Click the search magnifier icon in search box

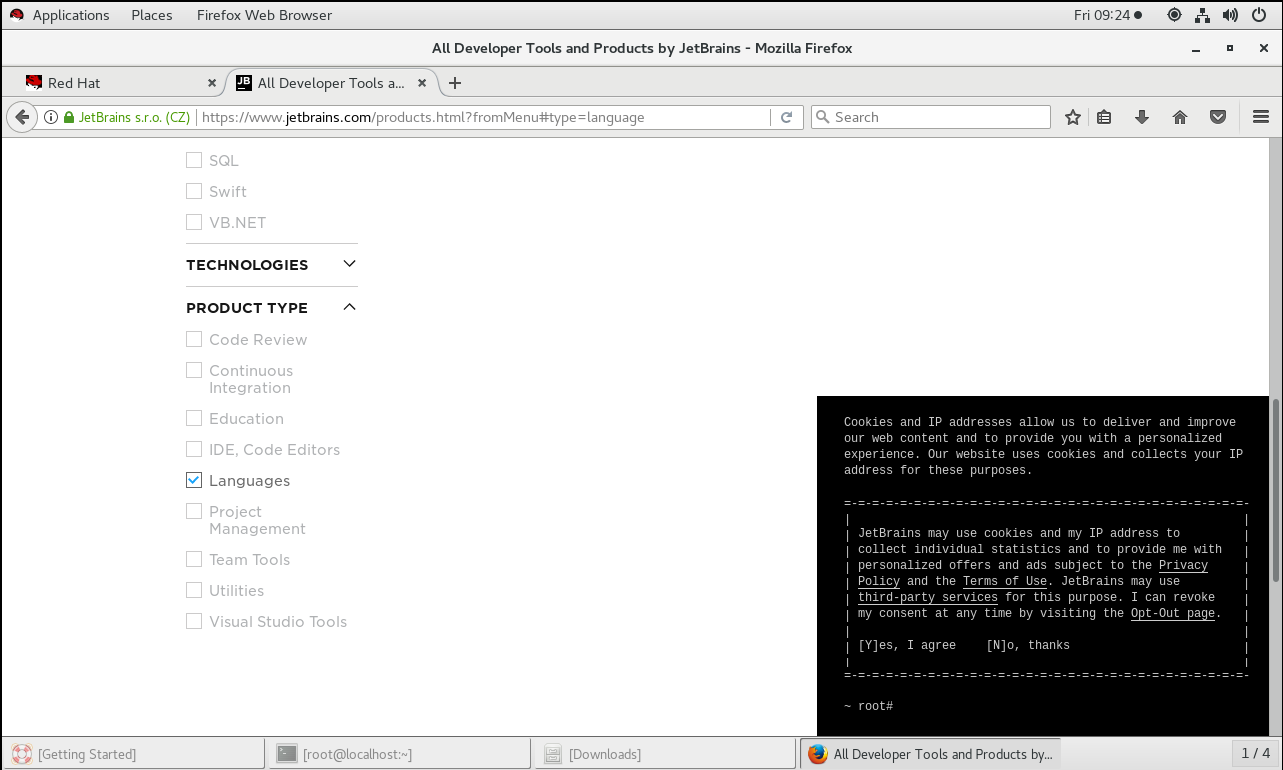[823, 117]
